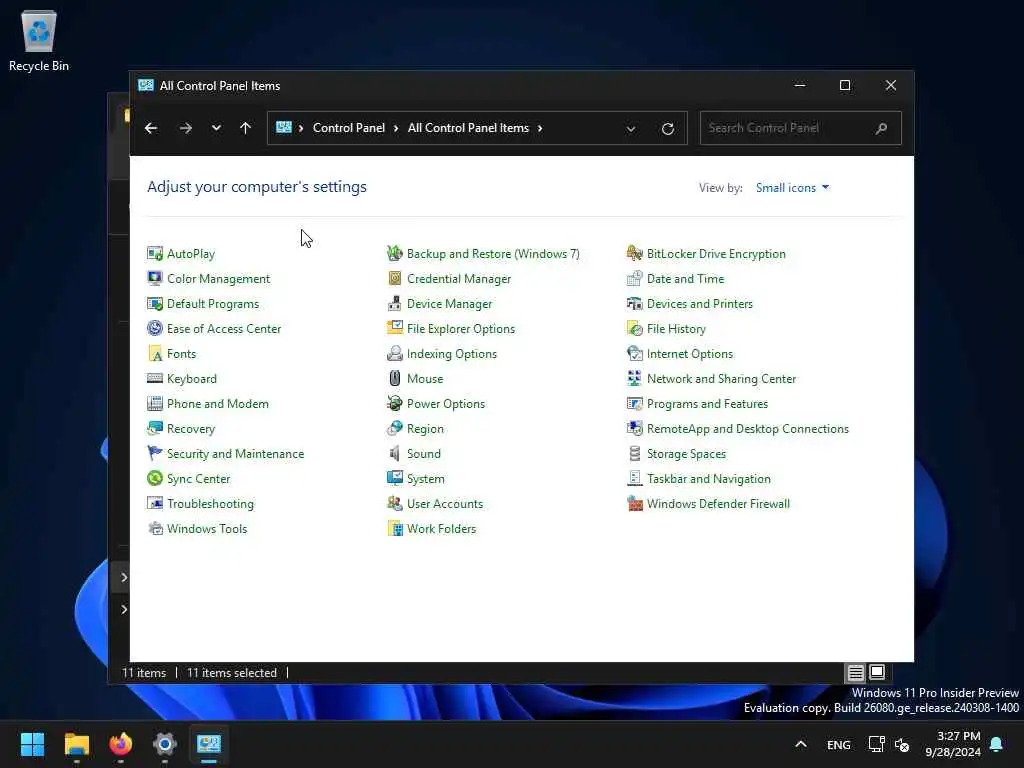1024x768 pixels.
Task: Switch to details view in background window
Action: tap(856, 672)
